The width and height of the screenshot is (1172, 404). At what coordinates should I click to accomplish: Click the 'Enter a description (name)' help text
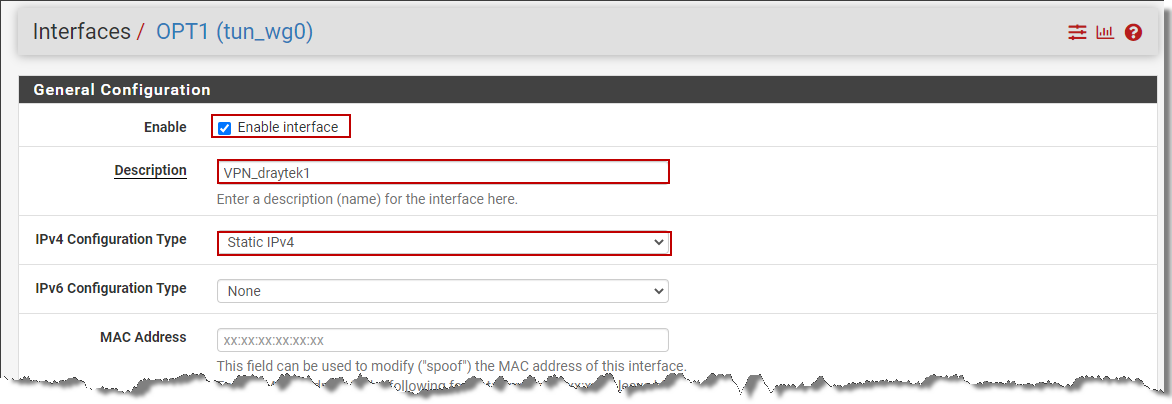367,199
